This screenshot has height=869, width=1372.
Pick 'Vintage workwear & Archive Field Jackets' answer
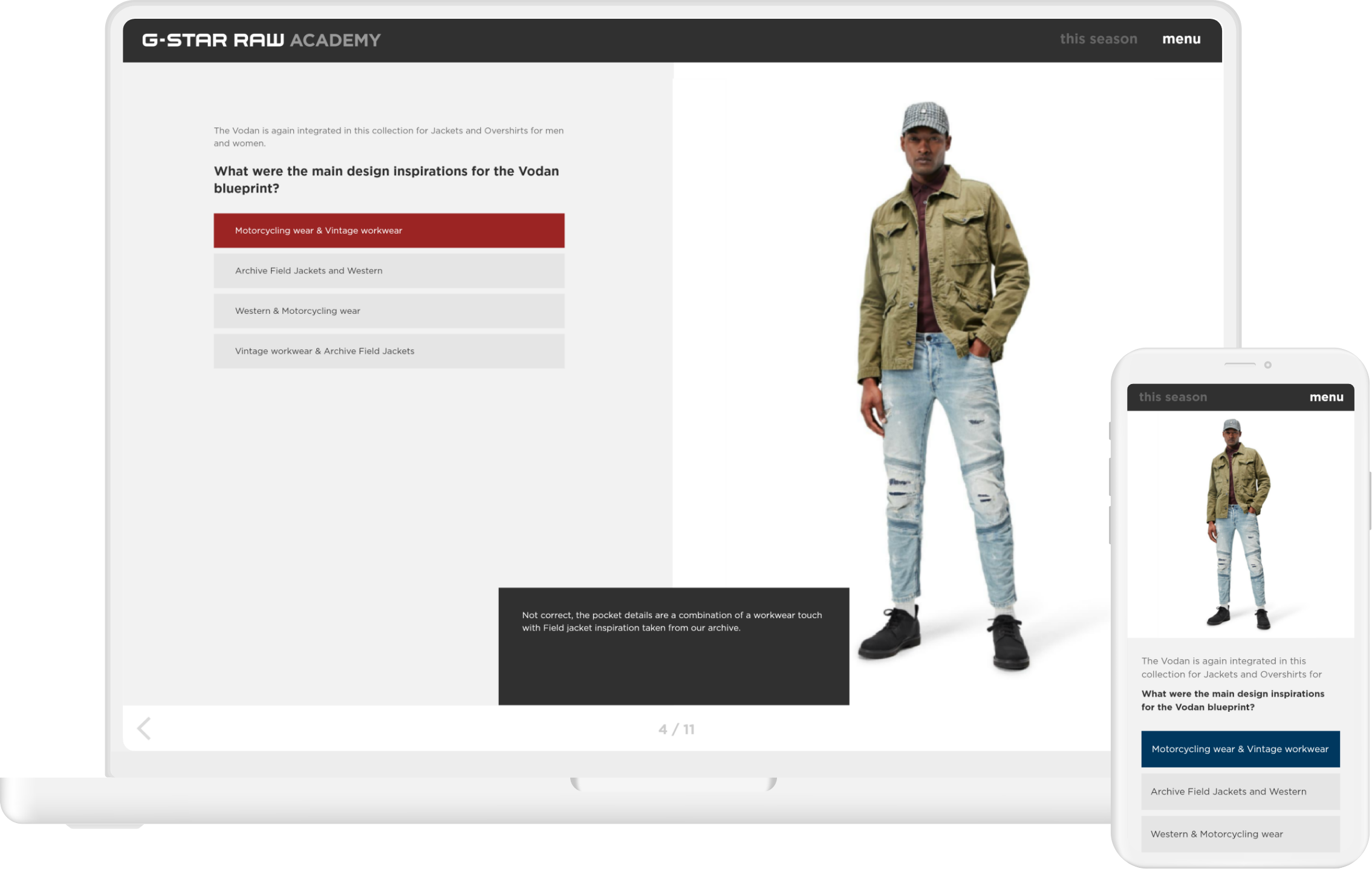(389, 351)
